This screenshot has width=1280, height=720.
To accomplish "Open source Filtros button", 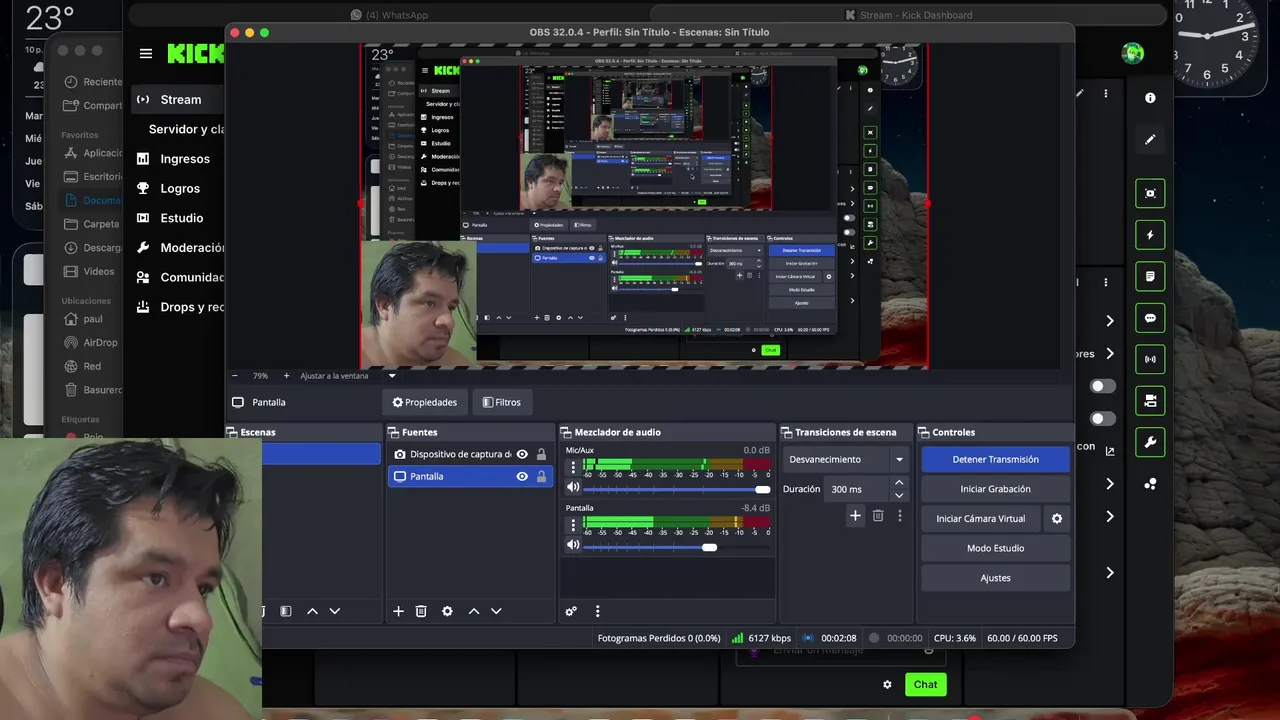I will pyautogui.click(x=502, y=402).
